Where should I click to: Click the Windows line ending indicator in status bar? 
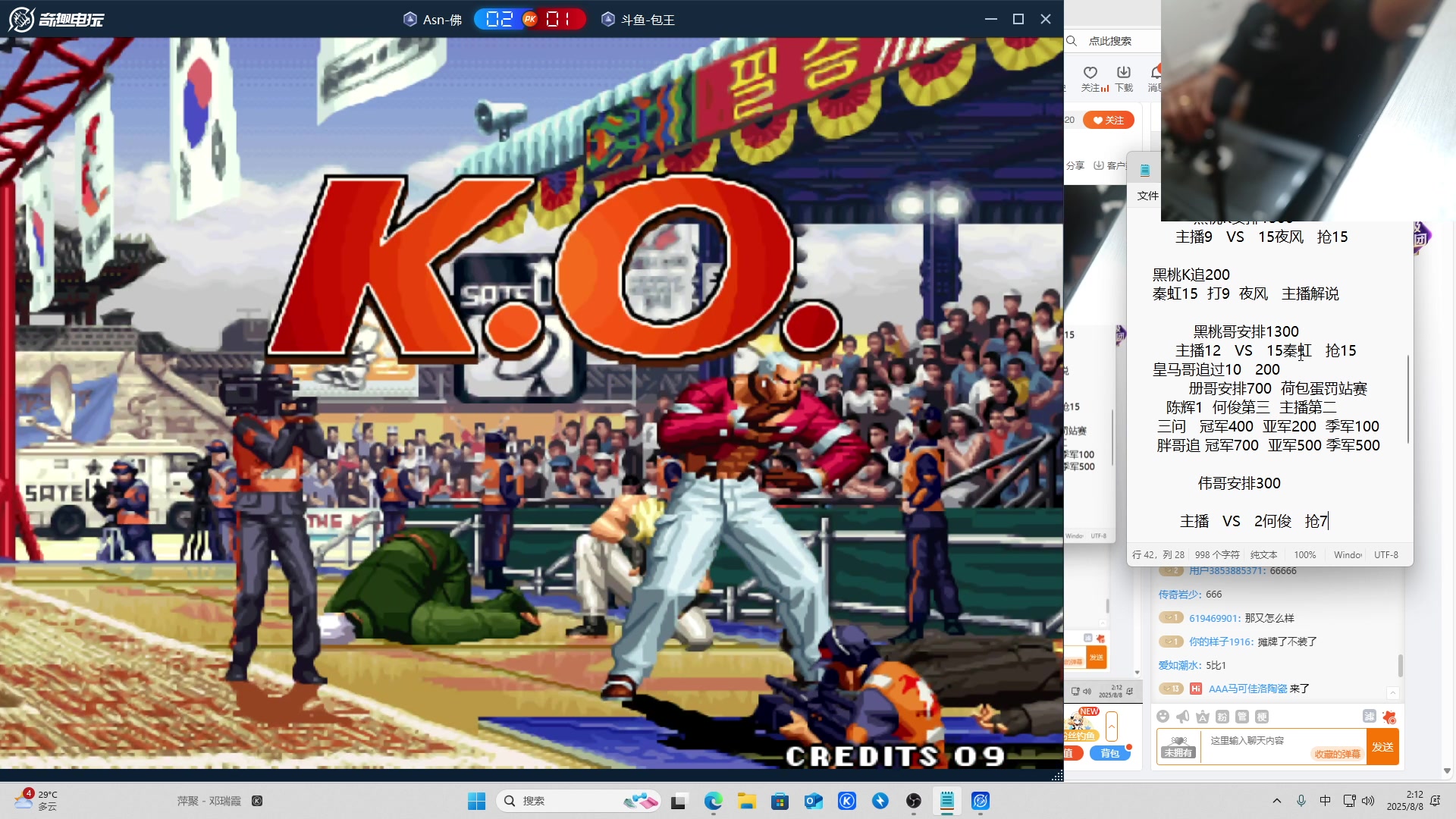tap(1348, 555)
